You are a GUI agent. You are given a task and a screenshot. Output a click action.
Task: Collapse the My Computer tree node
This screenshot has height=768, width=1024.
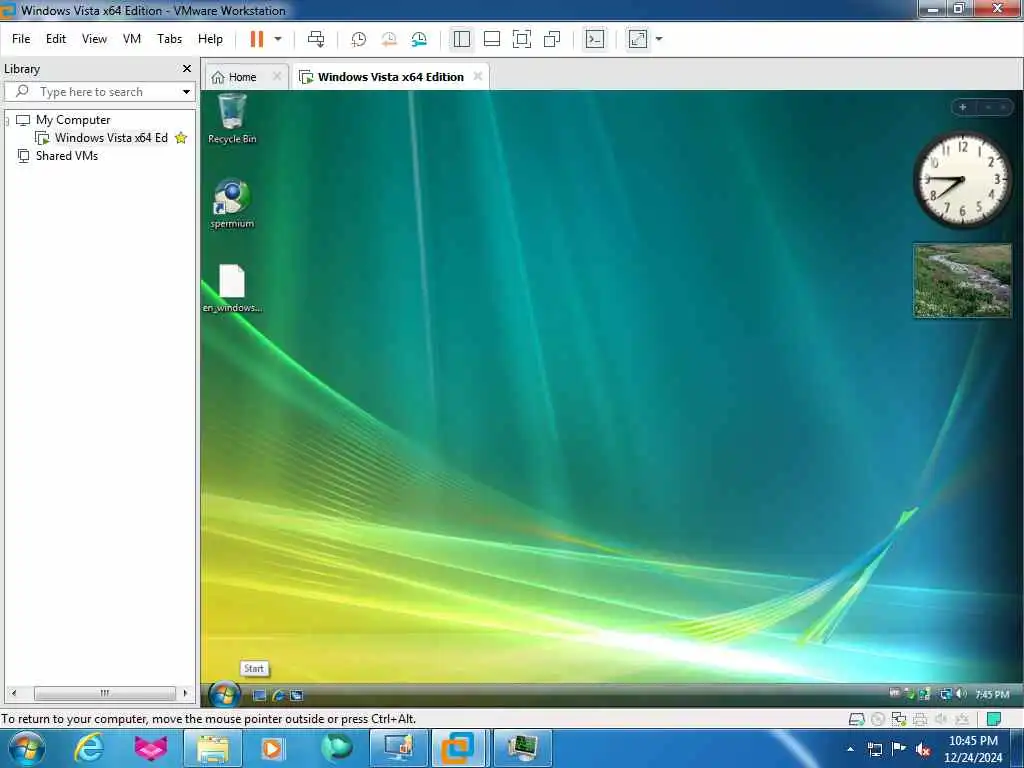(x=7, y=120)
